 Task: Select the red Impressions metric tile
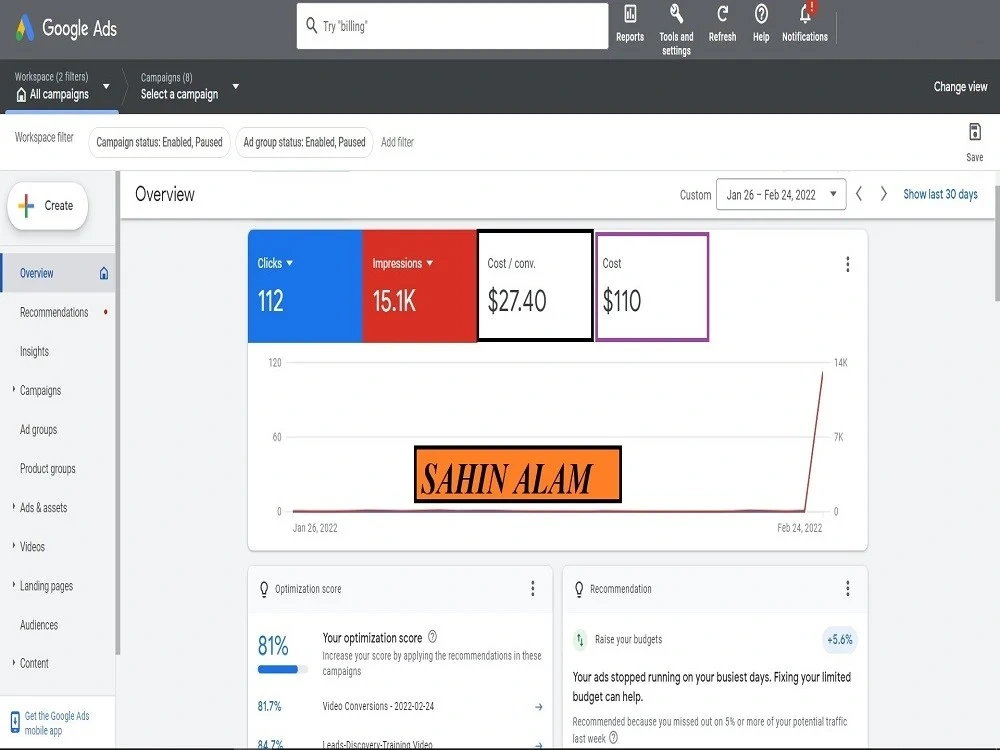tap(420, 286)
